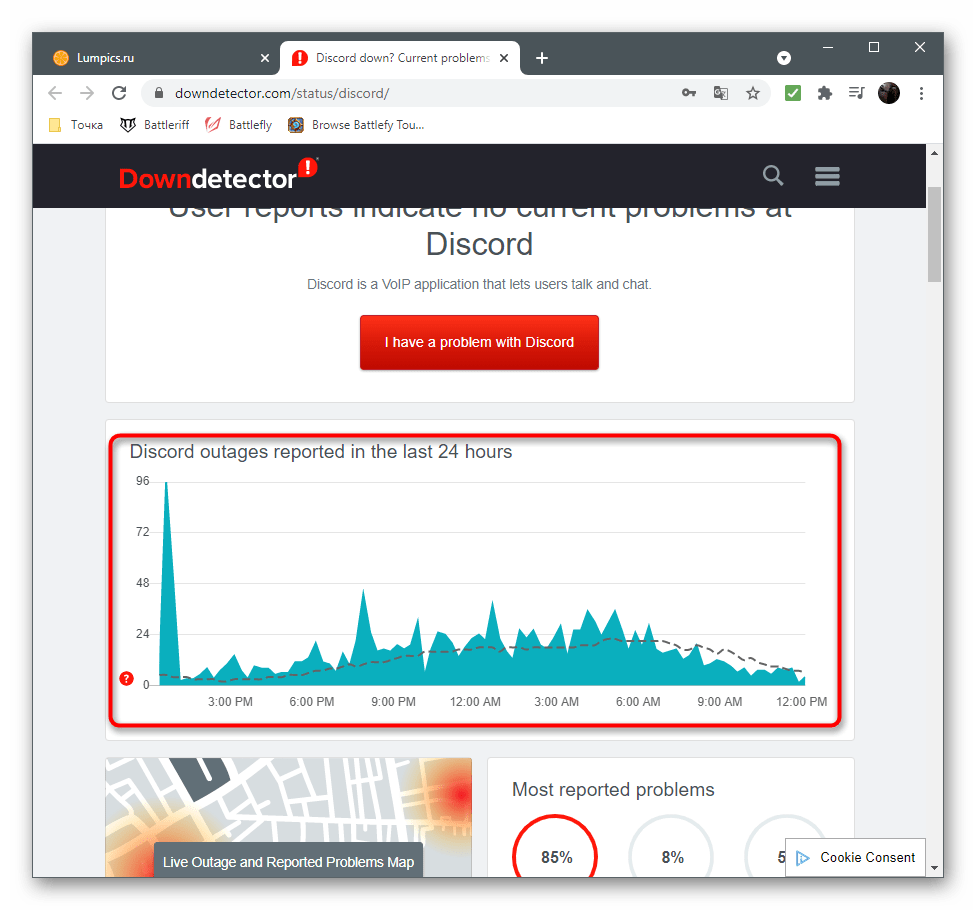Open the Точка bookmark folder

coord(76,125)
